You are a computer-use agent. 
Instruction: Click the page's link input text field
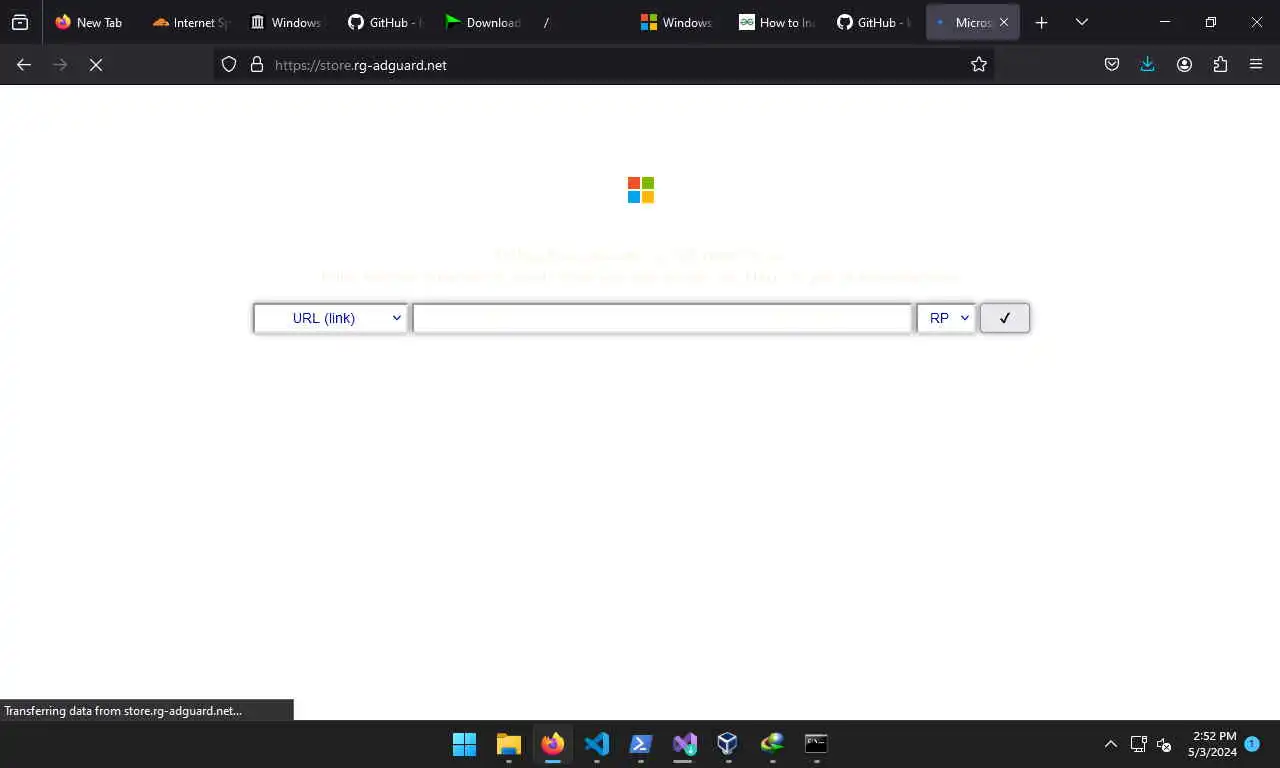[x=662, y=318]
